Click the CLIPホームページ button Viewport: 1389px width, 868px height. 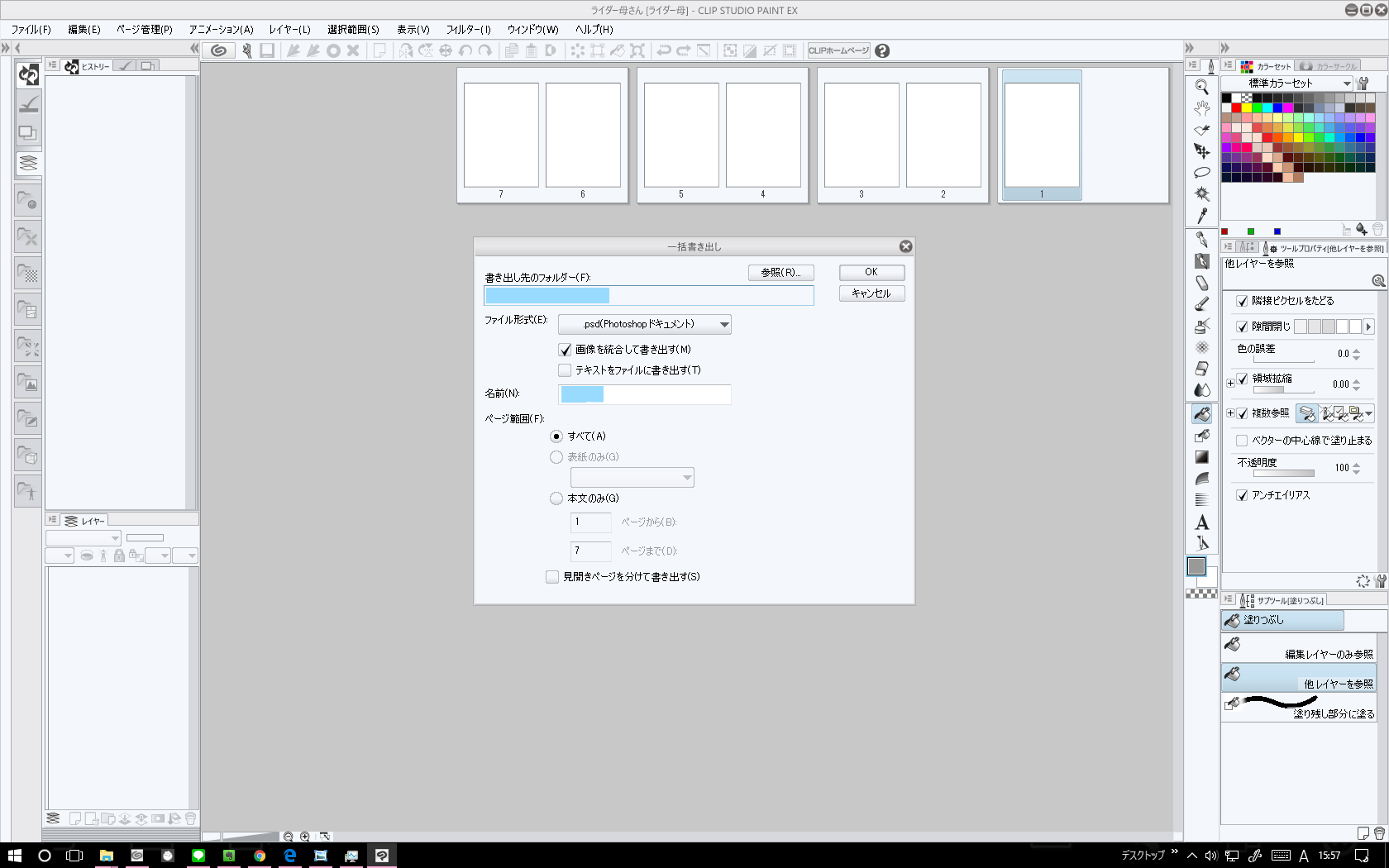pos(838,50)
